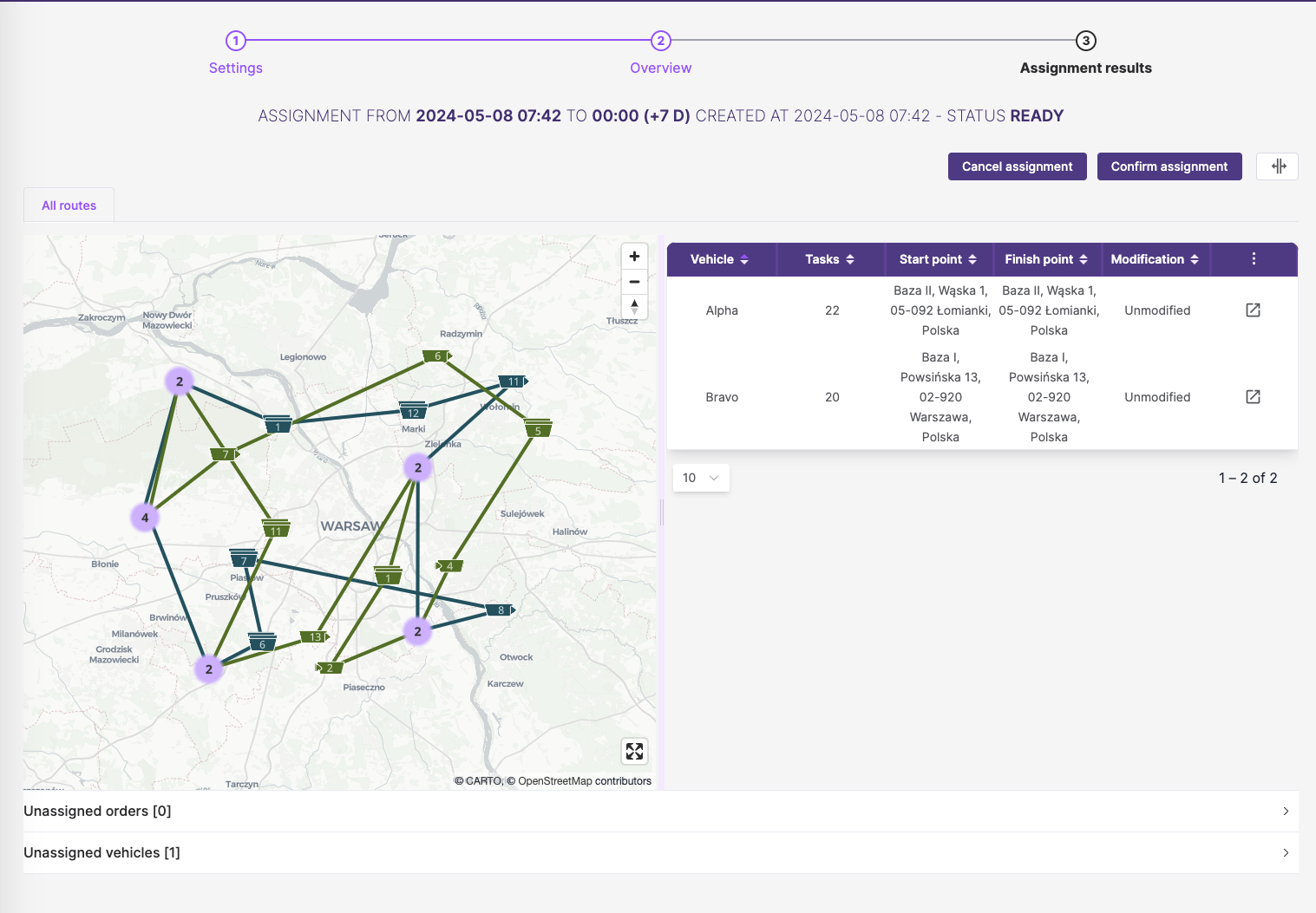Sort table by Tasks column
The width and height of the screenshot is (1316, 913).
point(829,259)
